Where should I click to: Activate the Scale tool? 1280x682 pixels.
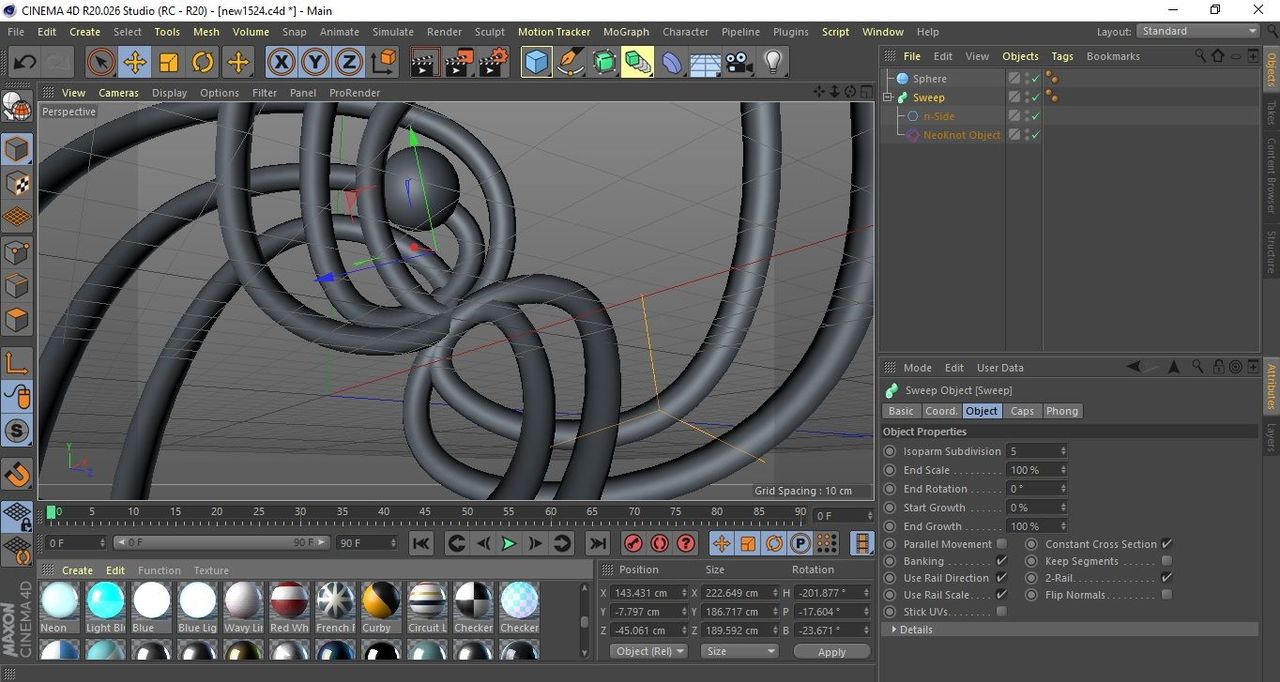click(x=169, y=63)
